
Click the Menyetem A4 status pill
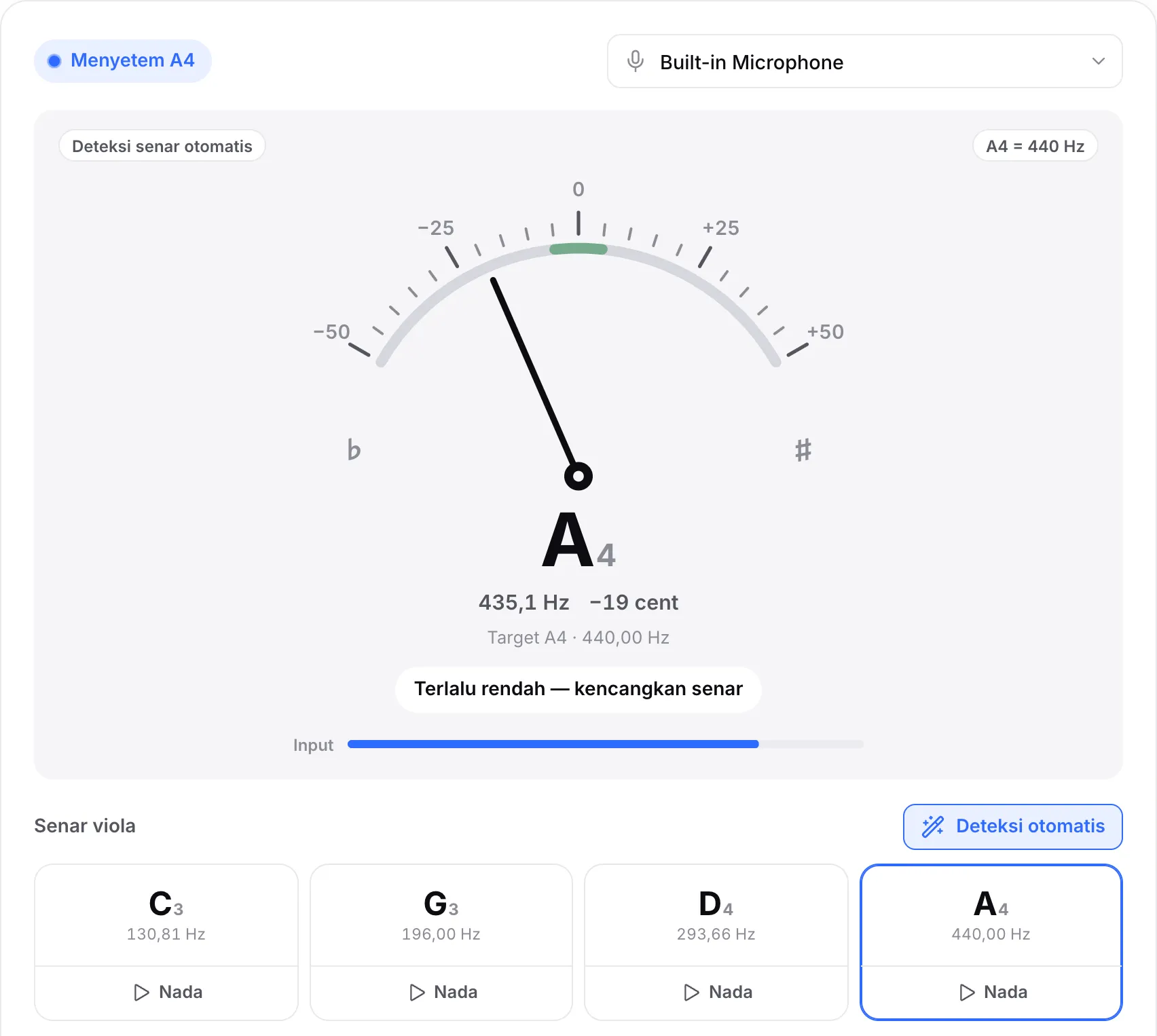(x=123, y=61)
